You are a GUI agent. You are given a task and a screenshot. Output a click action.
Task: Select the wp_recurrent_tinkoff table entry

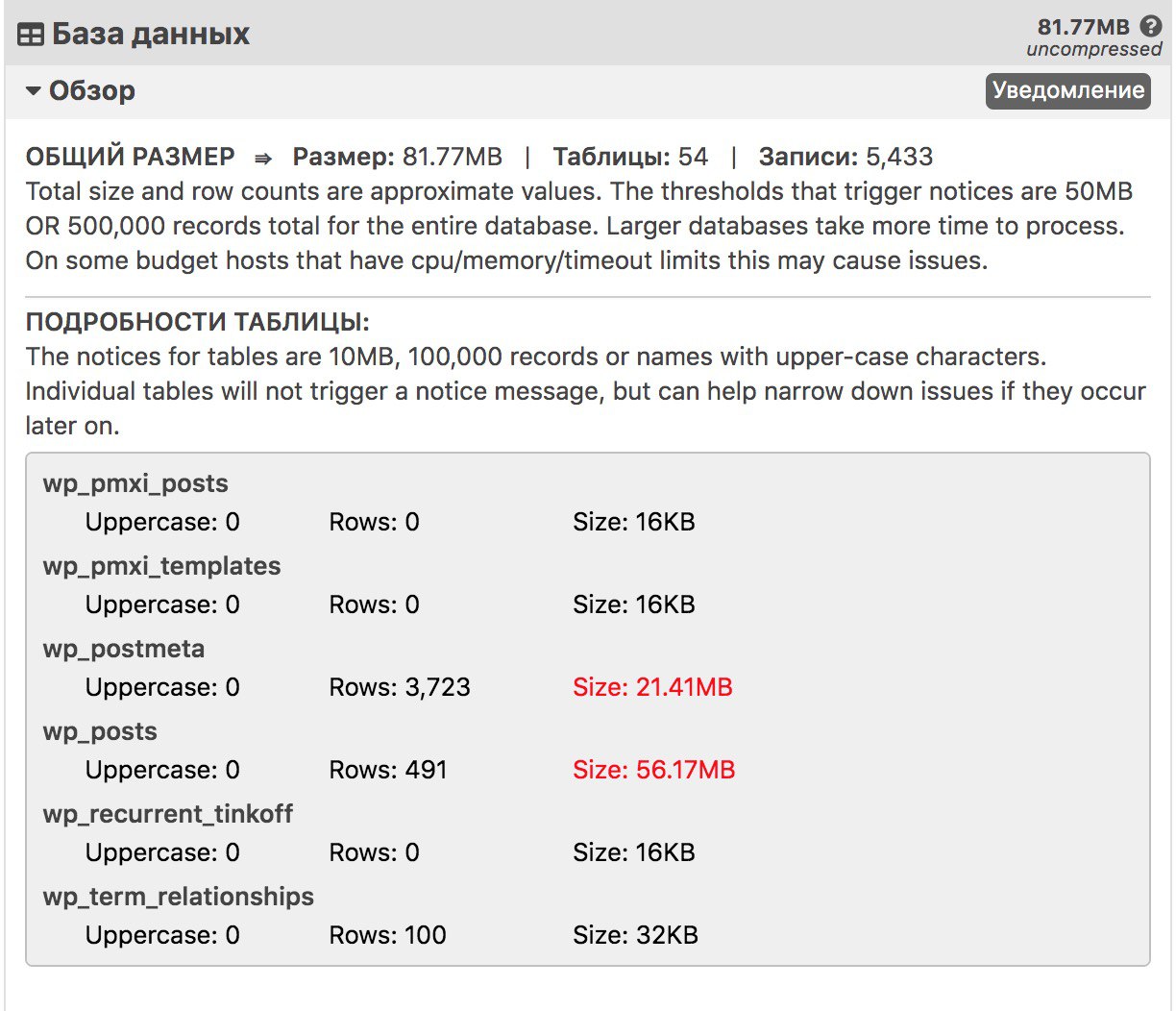(167, 814)
